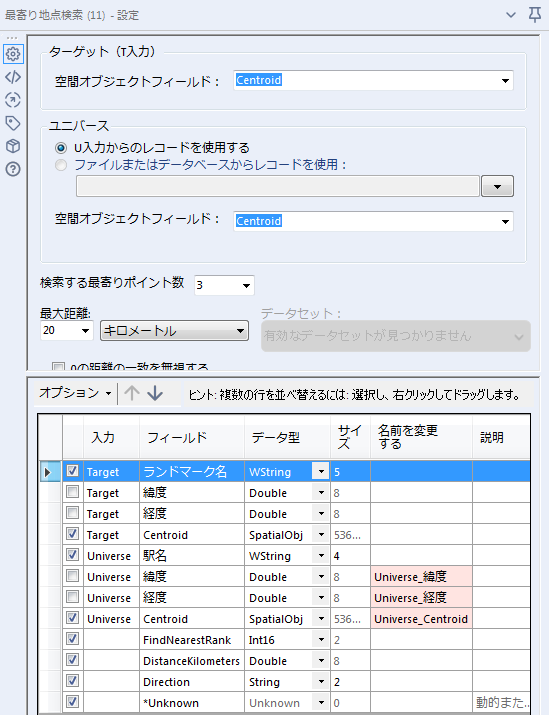
Task: Click the description cell of *Unknown row
Action: (x=501, y=703)
